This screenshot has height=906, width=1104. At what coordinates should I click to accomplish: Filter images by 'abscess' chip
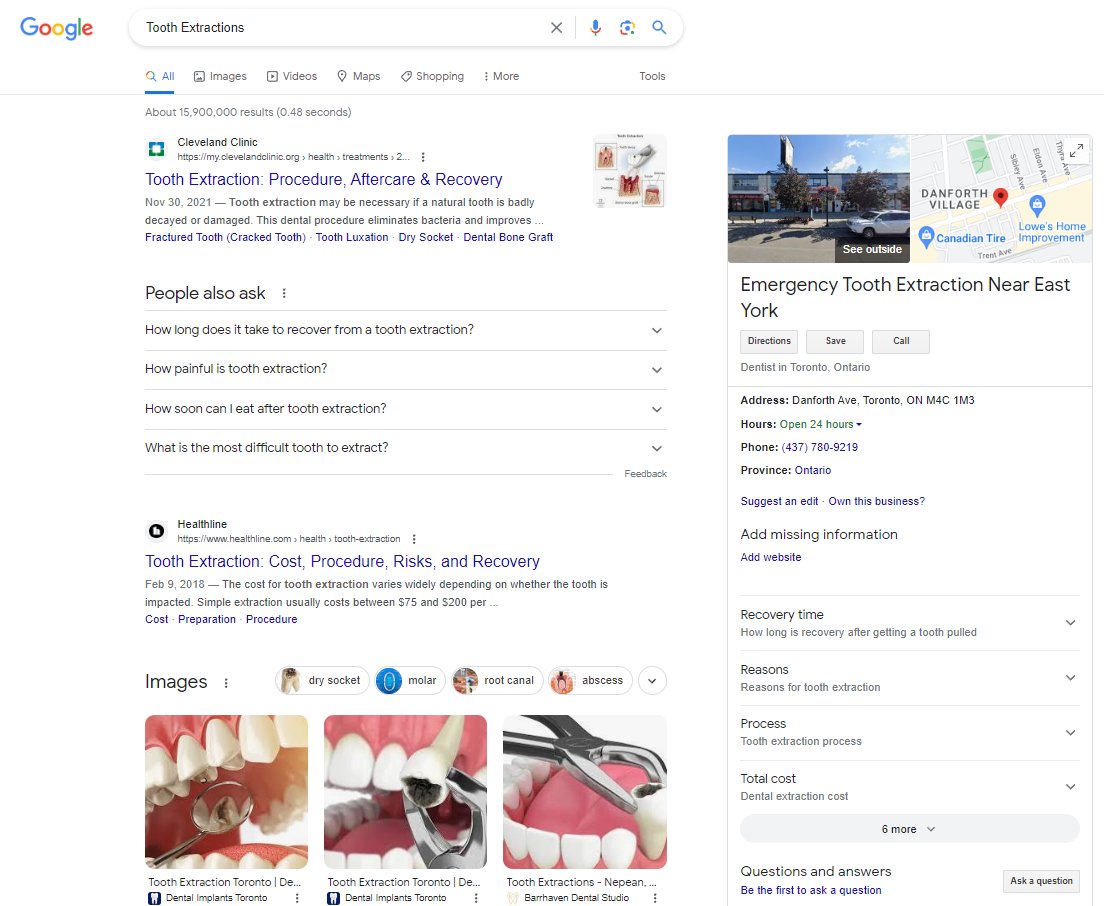pyautogui.click(x=590, y=681)
